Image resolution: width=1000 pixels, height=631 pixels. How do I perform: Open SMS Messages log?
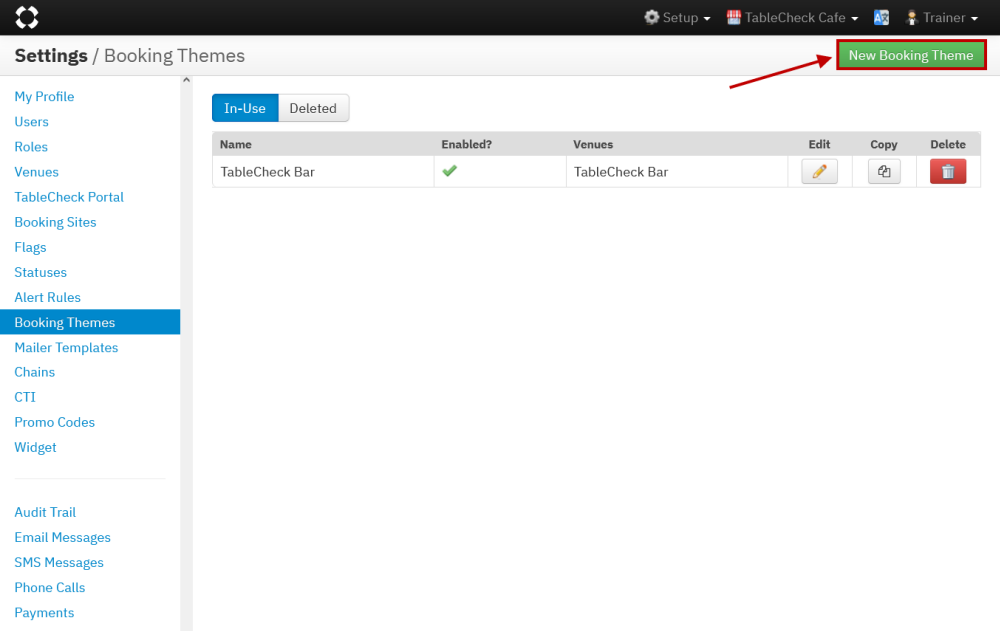pos(59,562)
